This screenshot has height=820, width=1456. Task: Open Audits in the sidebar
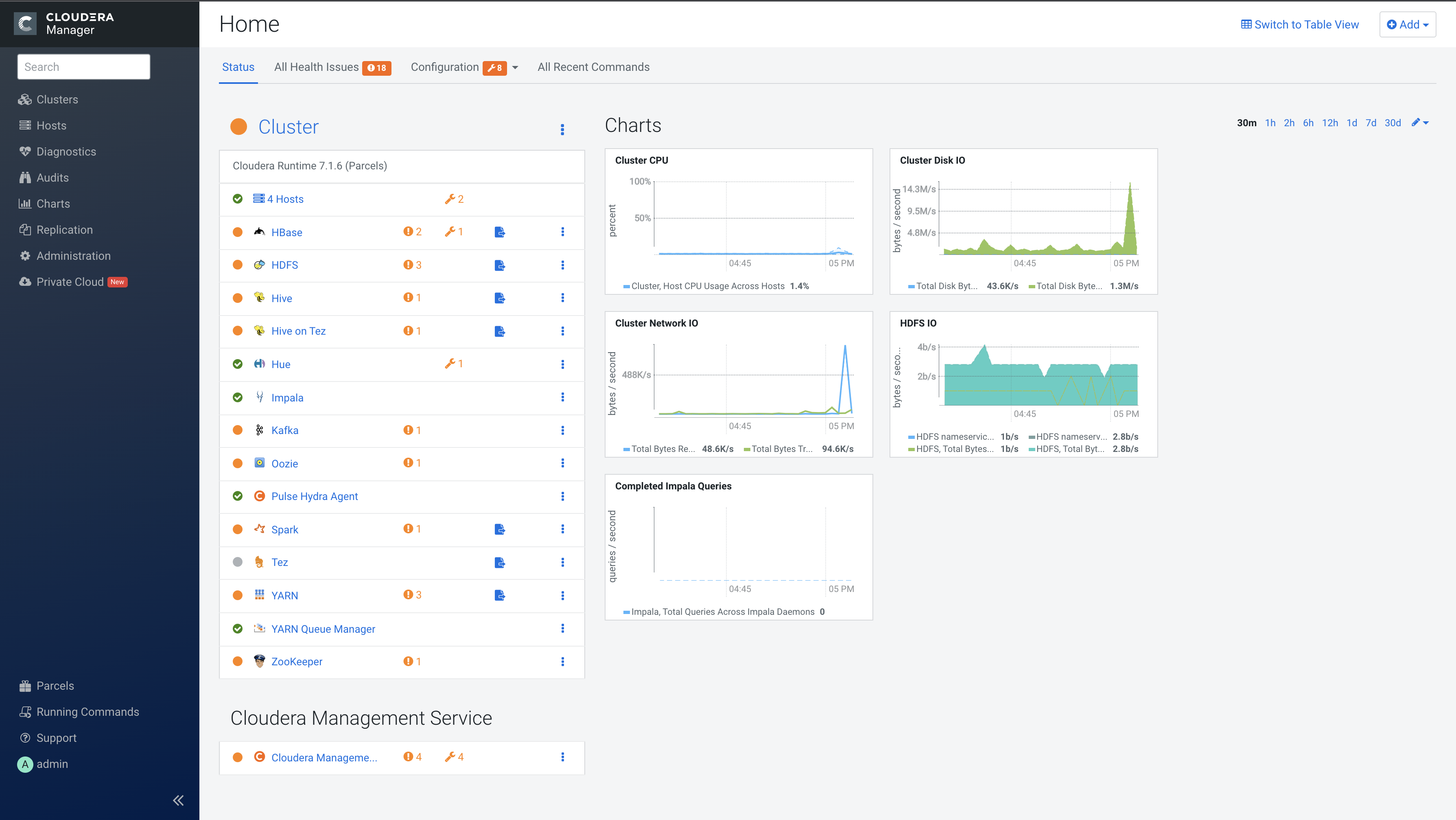44,178
